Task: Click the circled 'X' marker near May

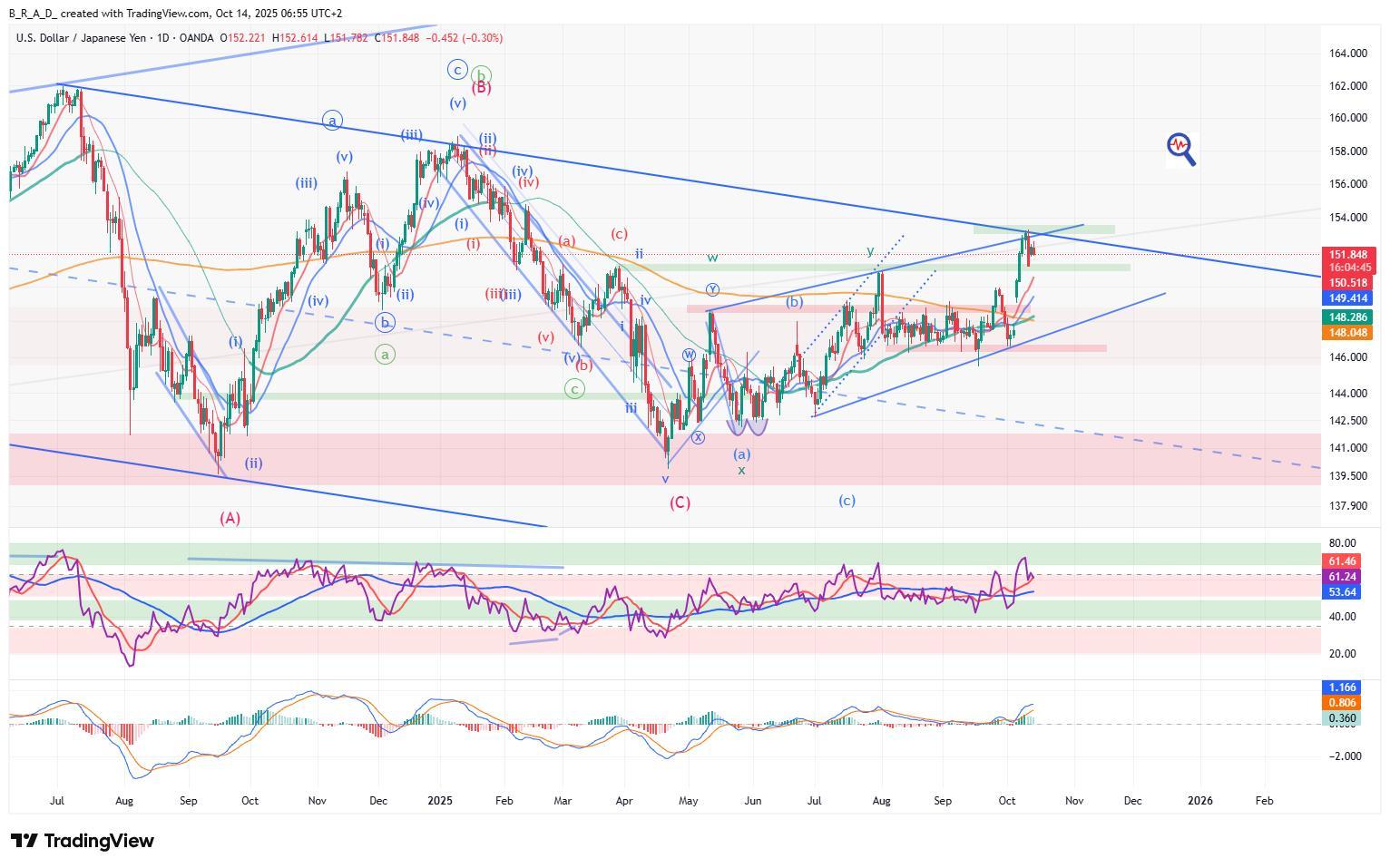Action: pyautogui.click(x=698, y=437)
